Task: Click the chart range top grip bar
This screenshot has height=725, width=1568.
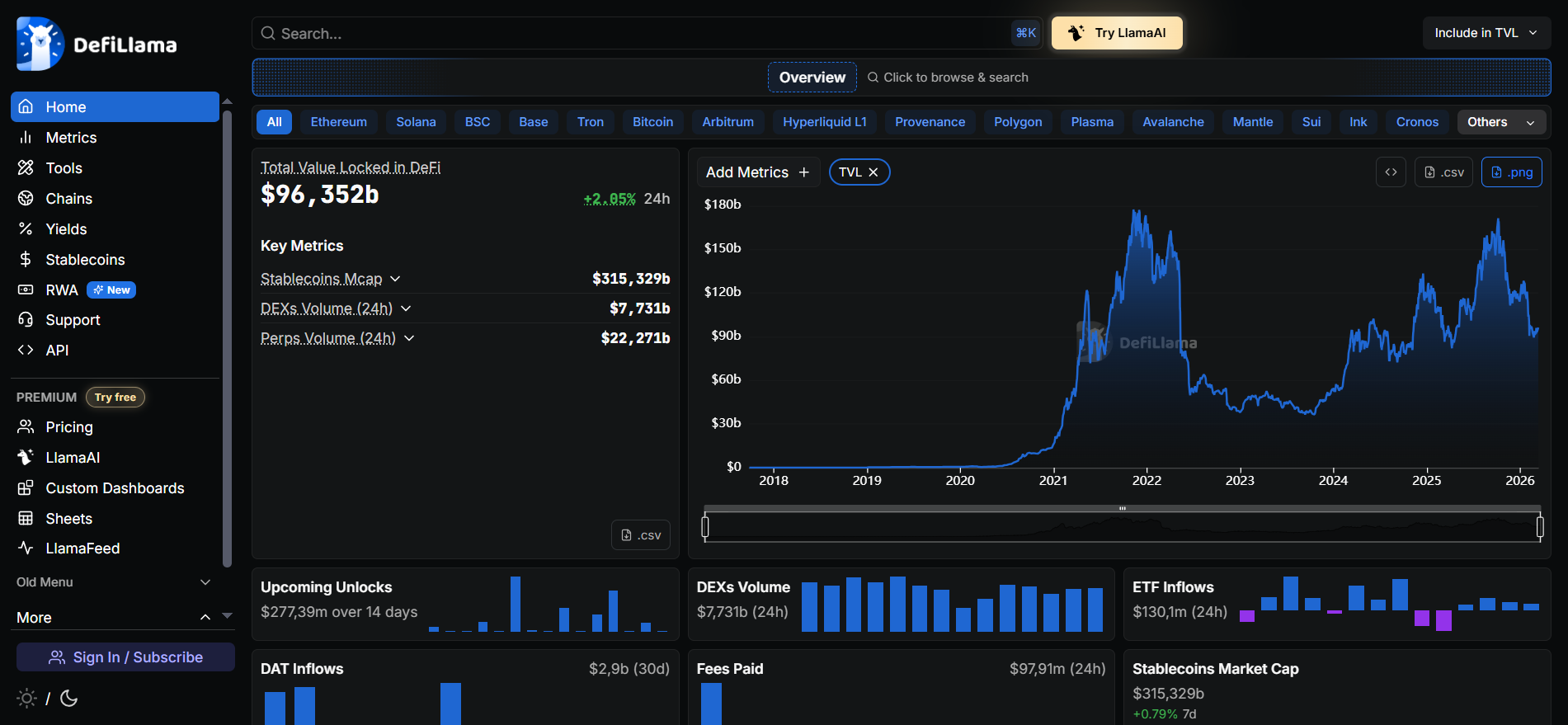Action: click(1123, 508)
